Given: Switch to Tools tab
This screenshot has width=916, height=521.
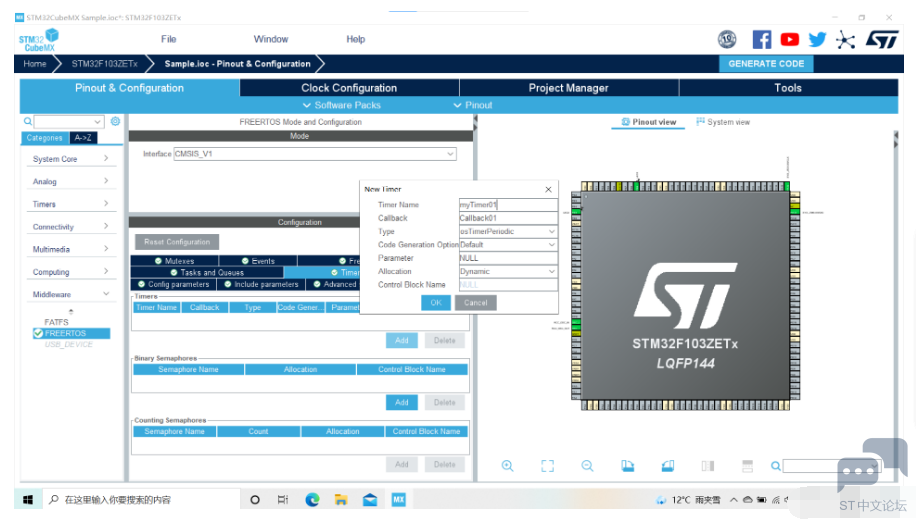Looking at the screenshot, I should [x=788, y=88].
